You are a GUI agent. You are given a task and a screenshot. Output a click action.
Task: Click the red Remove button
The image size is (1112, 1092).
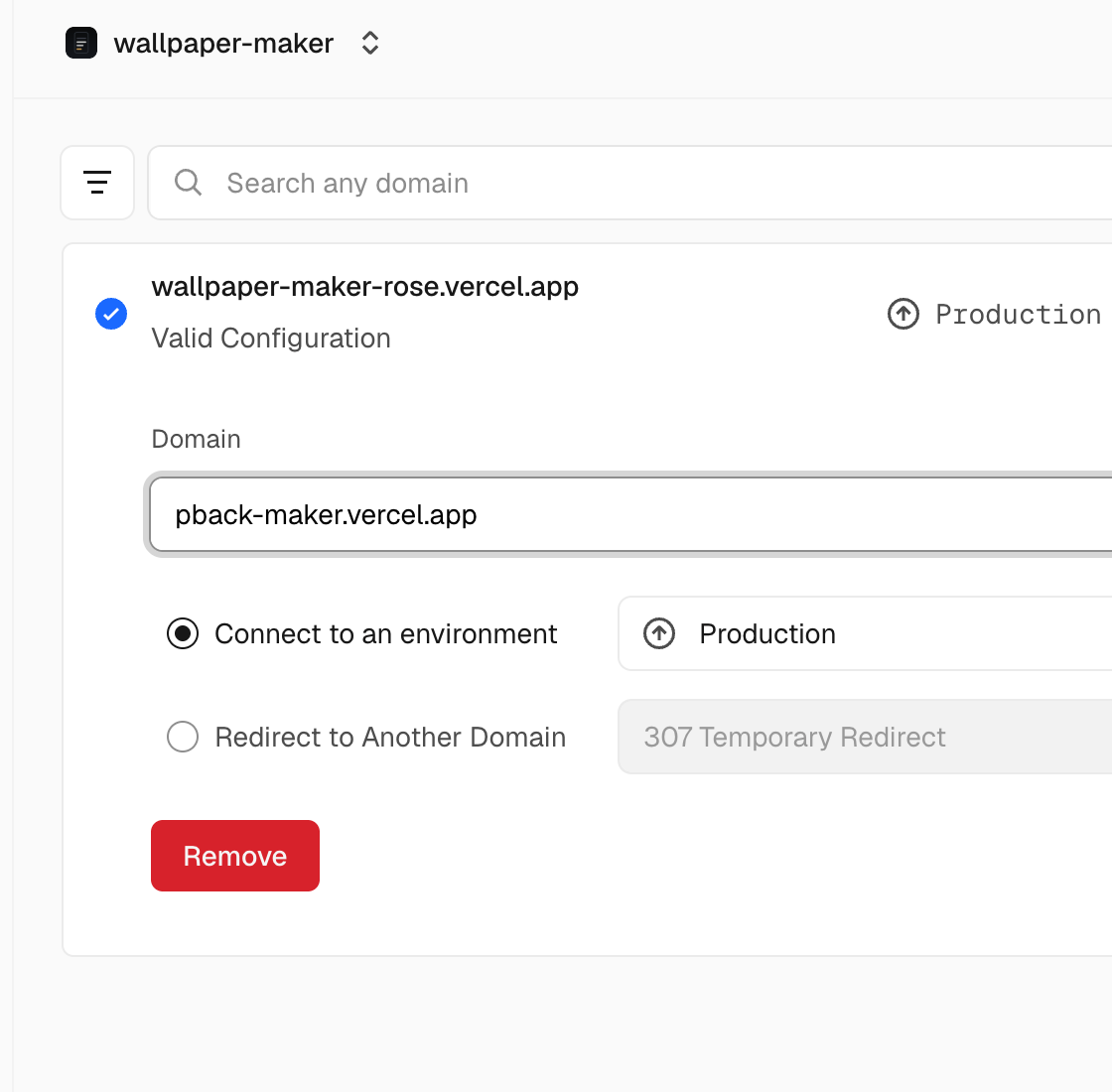[x=235, y=856]
